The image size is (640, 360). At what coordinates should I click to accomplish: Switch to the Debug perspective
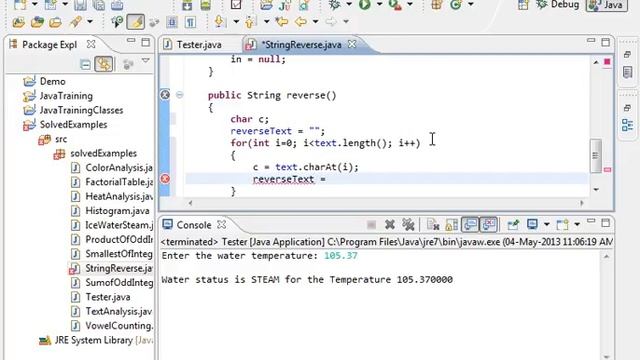[x=558, y=5]
